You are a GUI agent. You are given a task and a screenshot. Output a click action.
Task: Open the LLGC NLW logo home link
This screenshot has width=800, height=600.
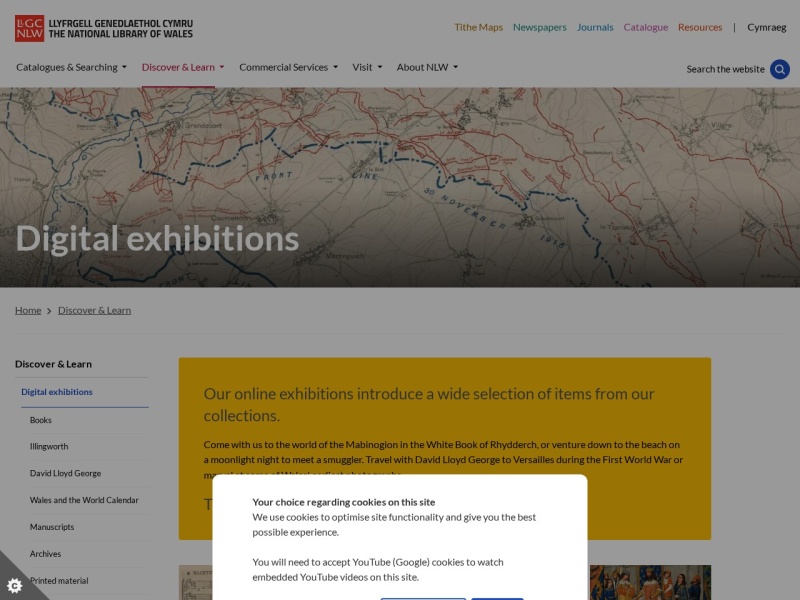[x=104, y=29]
